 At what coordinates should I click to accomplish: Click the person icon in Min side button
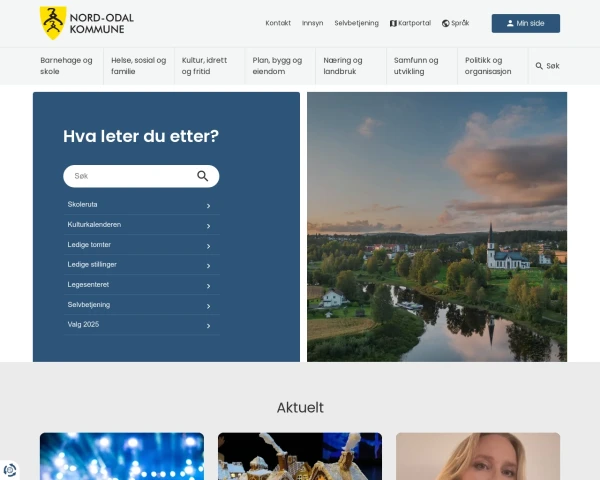point(510,23)
